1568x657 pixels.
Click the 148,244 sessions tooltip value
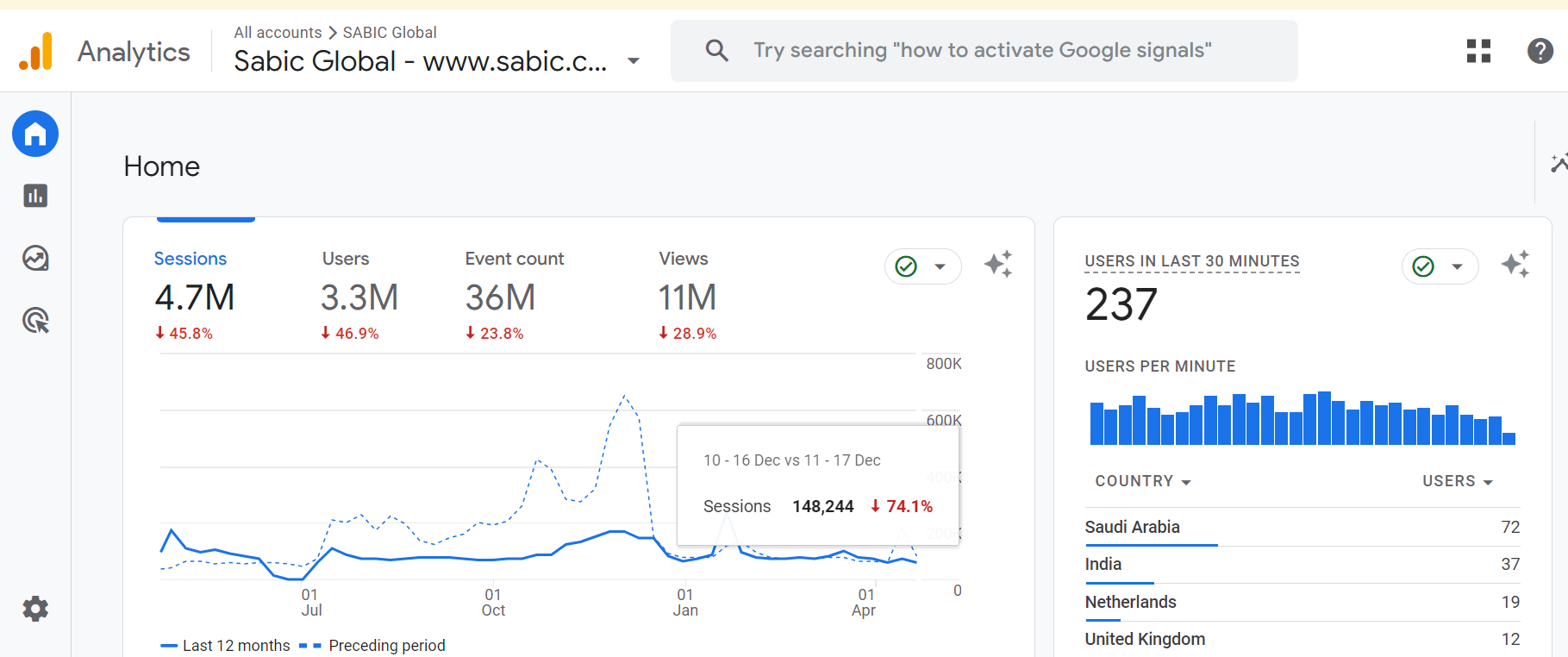tap(823, 506)
